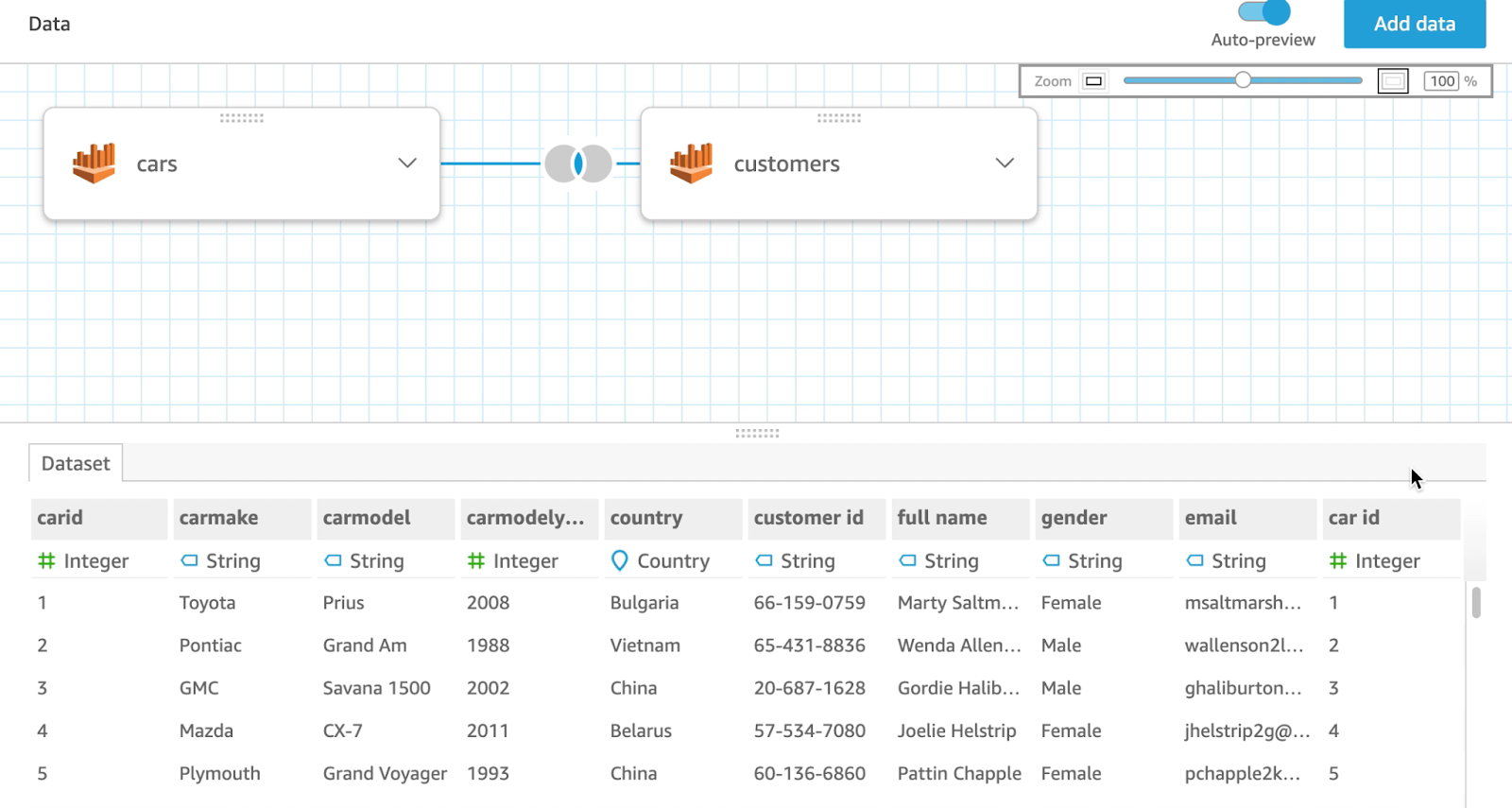Toggle the Auto-preview switch

point(1264,11)
